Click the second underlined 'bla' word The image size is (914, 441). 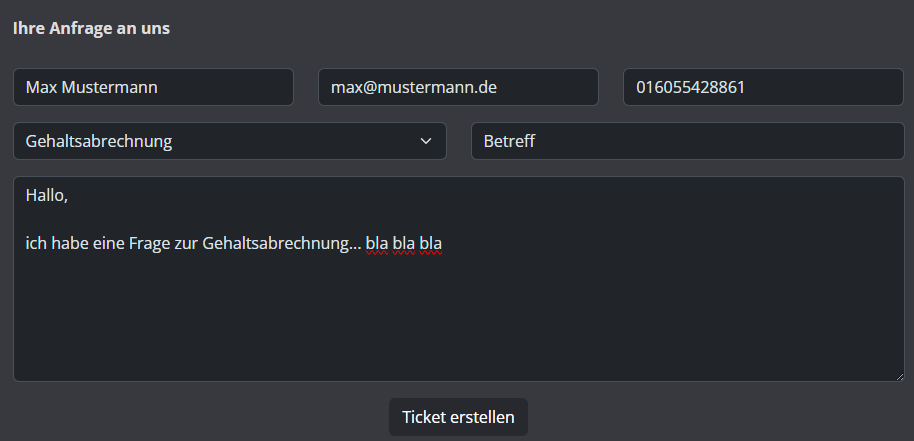(403, 244)
